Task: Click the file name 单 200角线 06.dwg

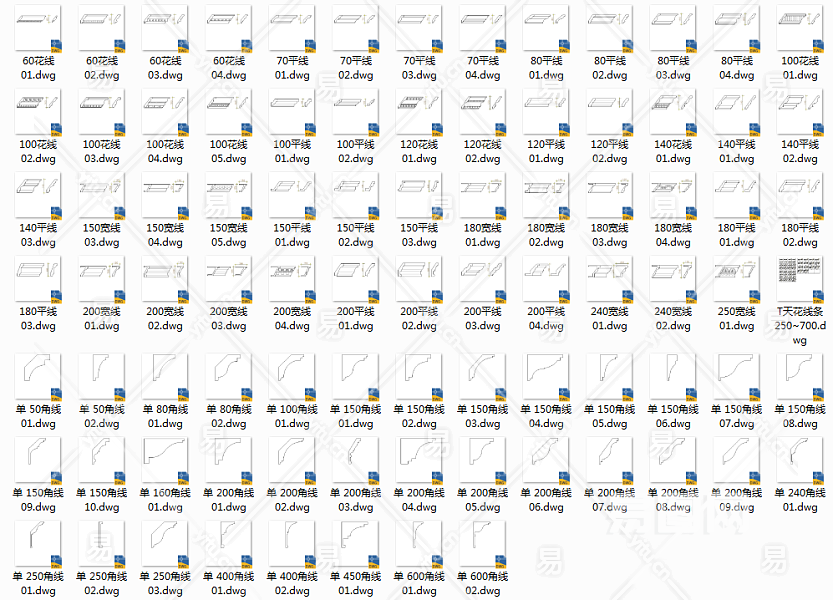Action: pos(546,500)
